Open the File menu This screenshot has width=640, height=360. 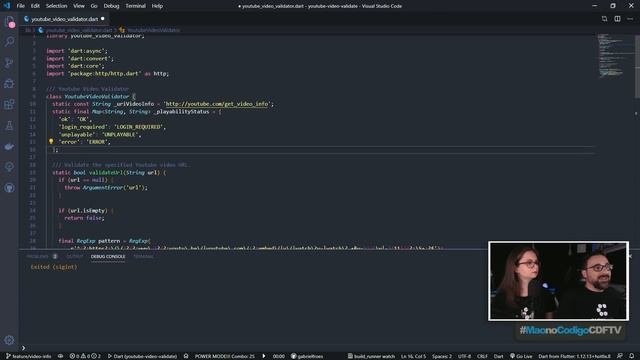pos(20,6)
